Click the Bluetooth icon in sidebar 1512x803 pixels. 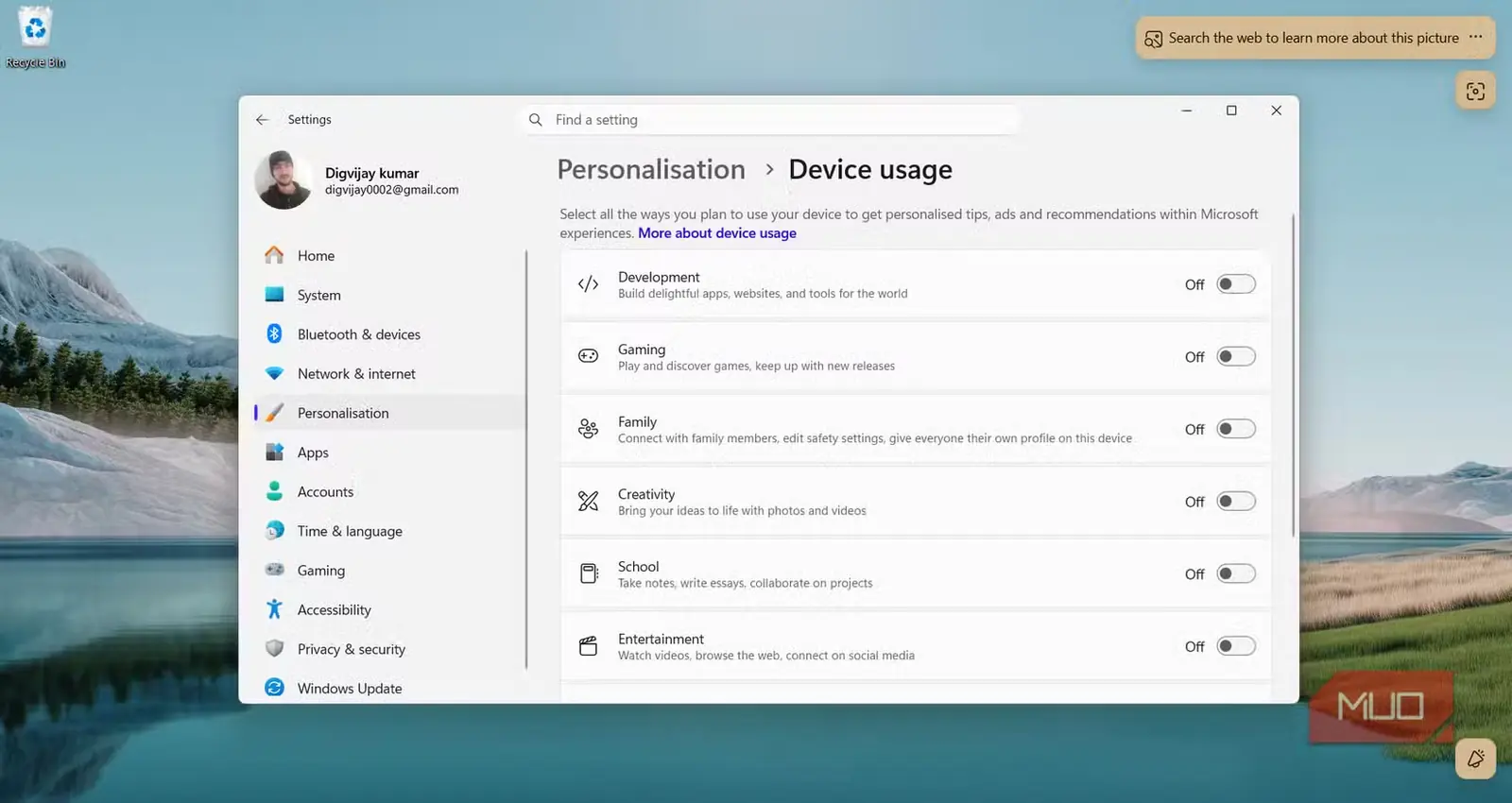tap(274, 333)
